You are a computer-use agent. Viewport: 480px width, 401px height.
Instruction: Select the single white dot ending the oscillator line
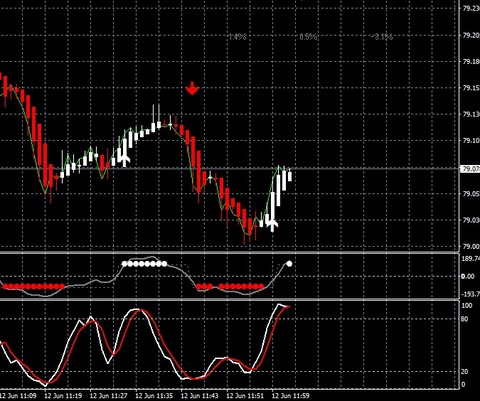(x=289, y=264)
